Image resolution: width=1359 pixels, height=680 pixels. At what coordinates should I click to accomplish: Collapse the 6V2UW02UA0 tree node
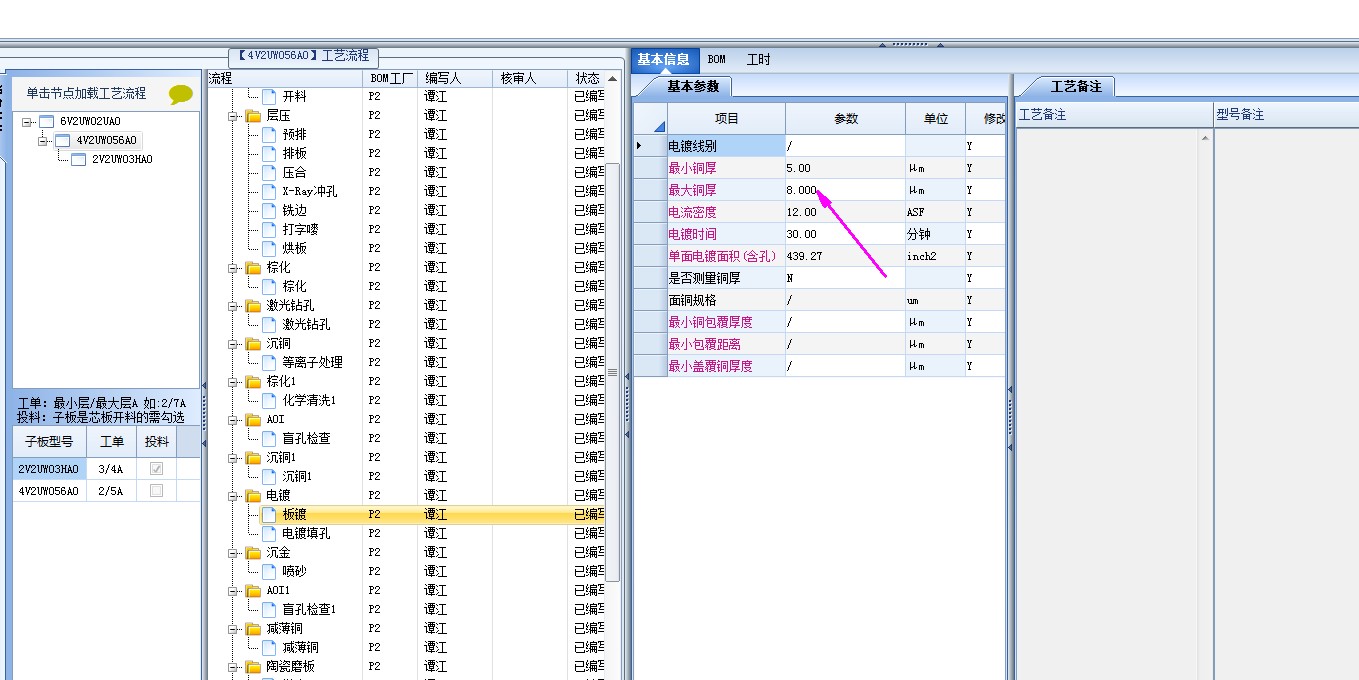coord(27,122)
